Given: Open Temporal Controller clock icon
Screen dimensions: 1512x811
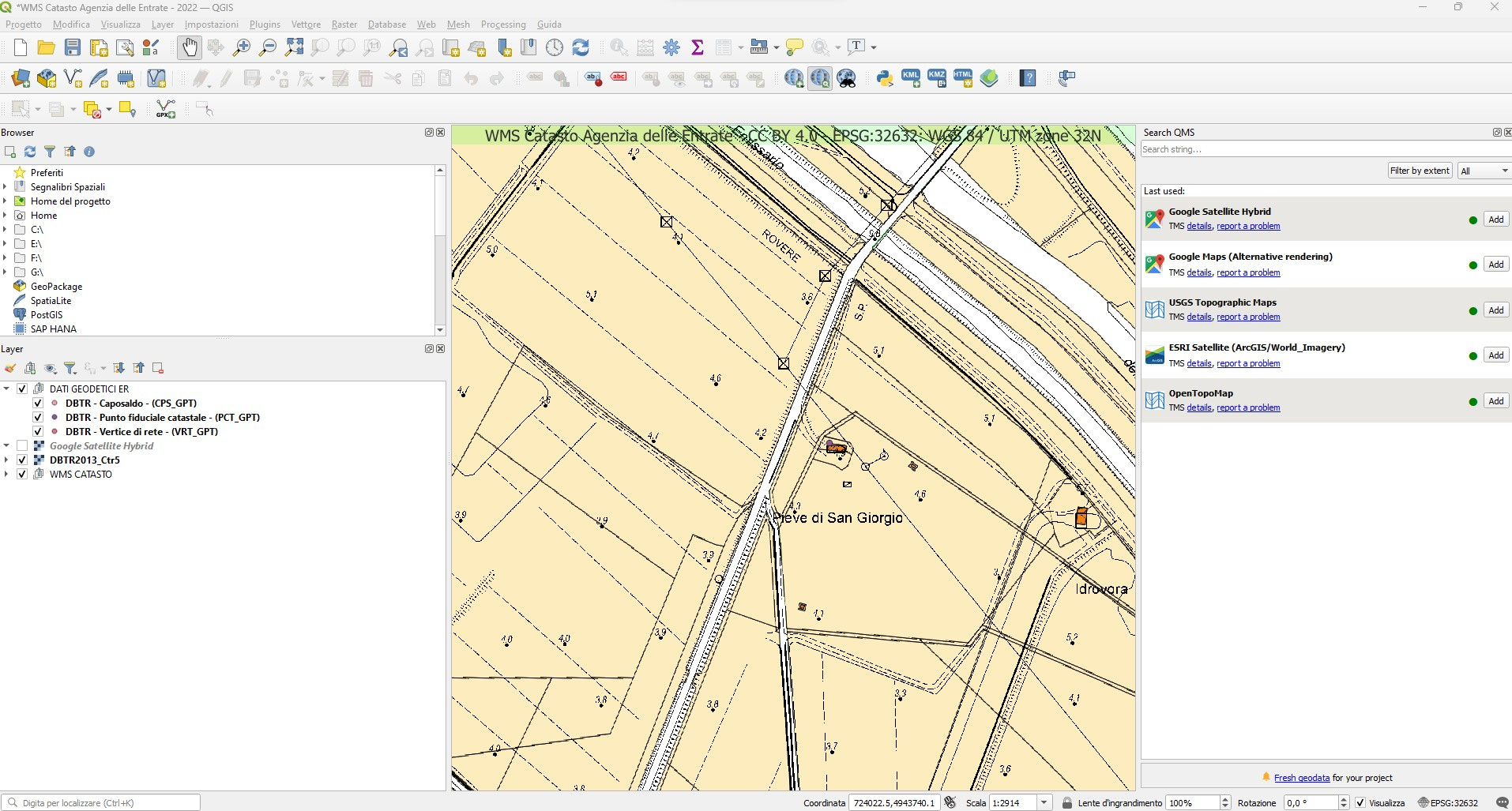Looking at the screenshot, I should (555, 47).
